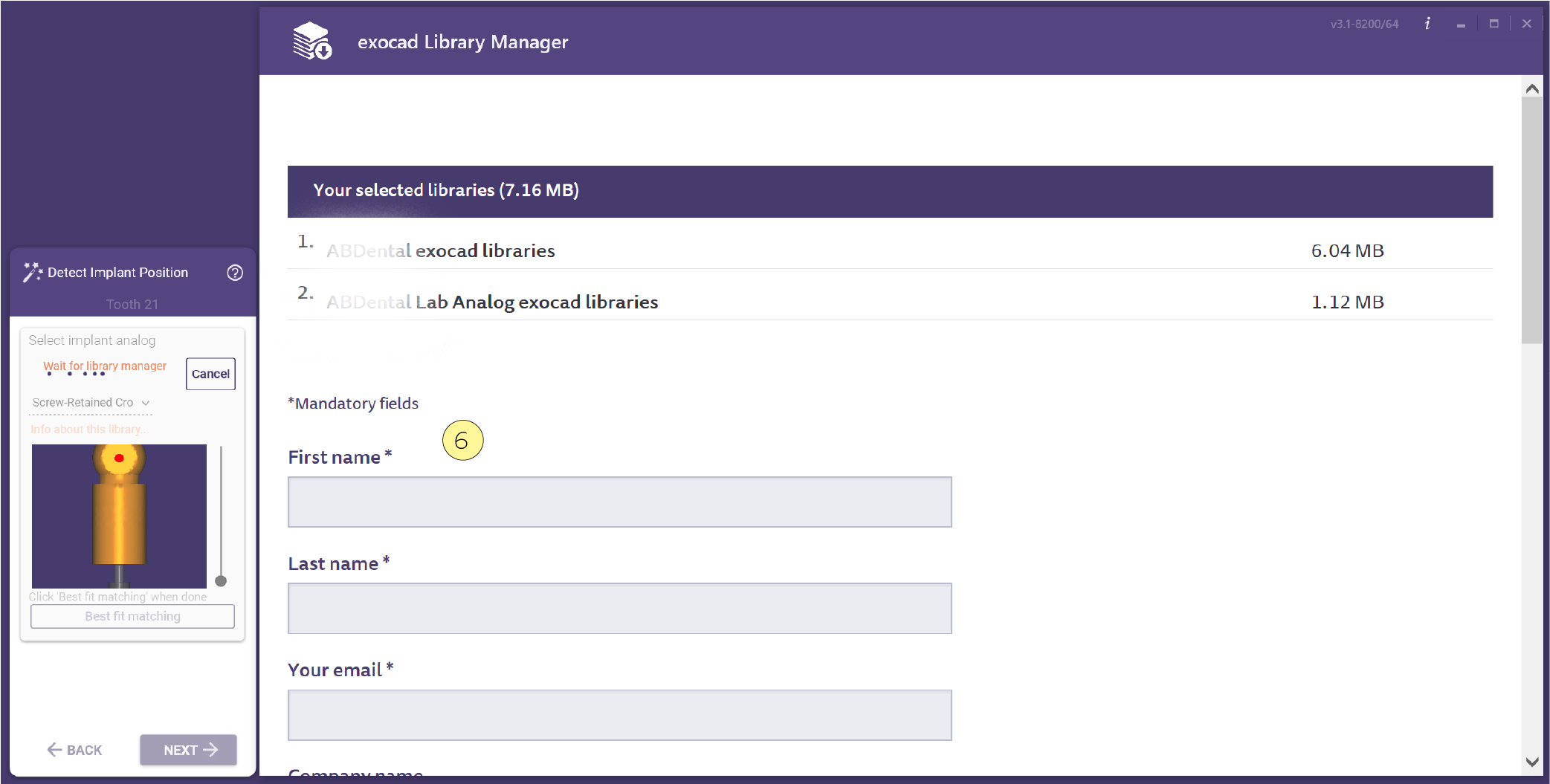Click the version v3.1-8200/64 text

(x=1364, y=24)
